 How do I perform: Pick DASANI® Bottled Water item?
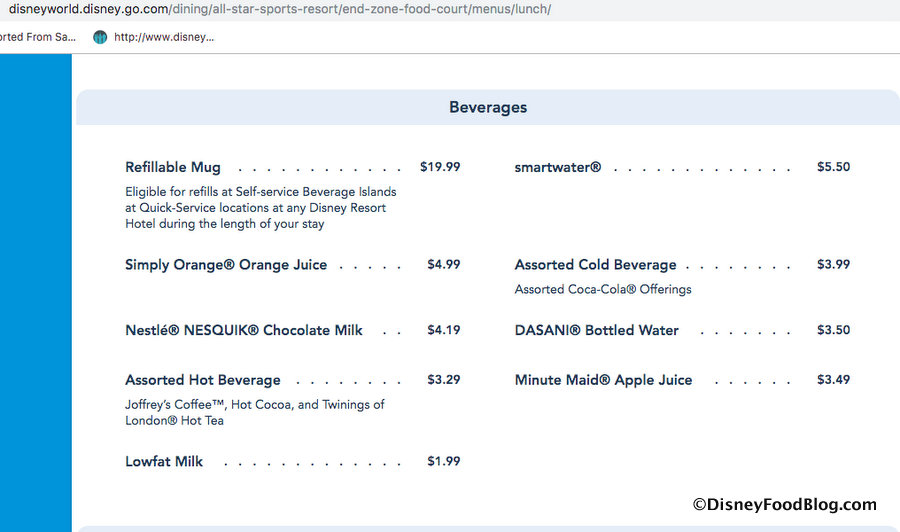pyautogui.click(x=597, y=330)
